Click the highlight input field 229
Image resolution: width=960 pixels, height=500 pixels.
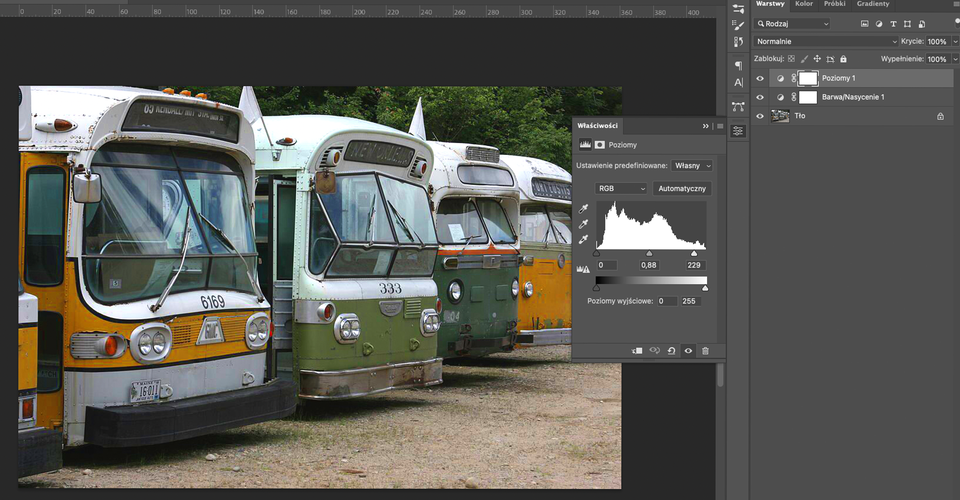[x=694, y=265]
